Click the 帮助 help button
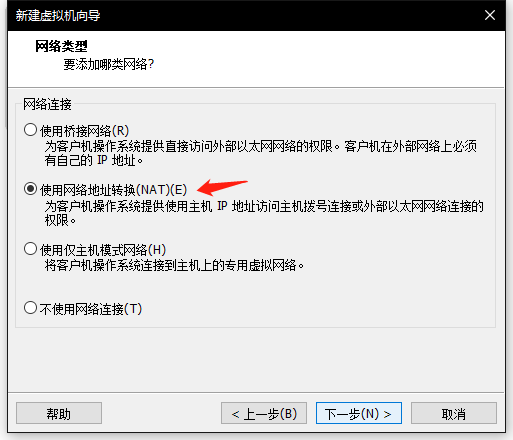 click(59, 413)
